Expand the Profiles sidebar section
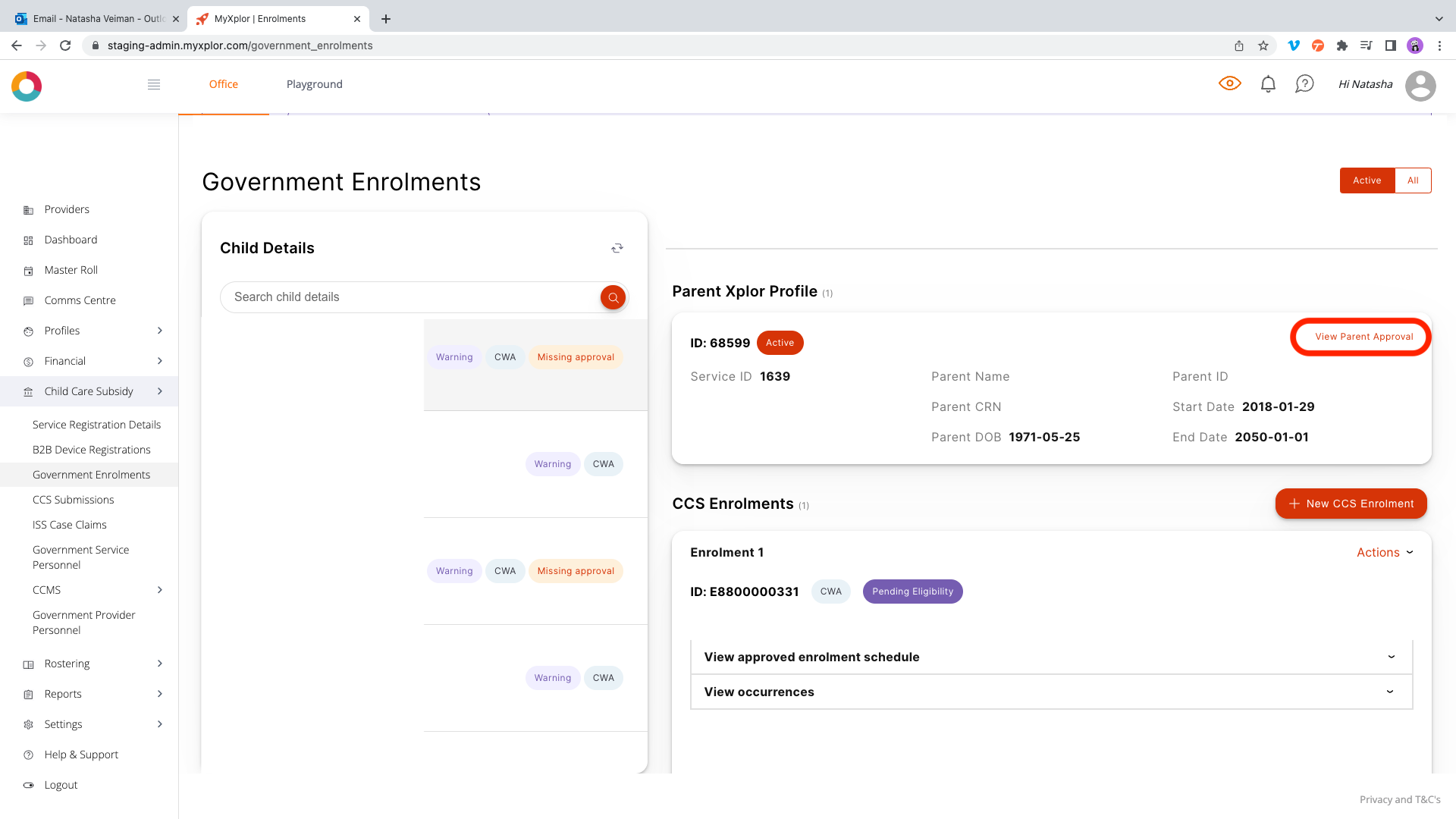This screenshot has width=1456, height=819. 62,331
